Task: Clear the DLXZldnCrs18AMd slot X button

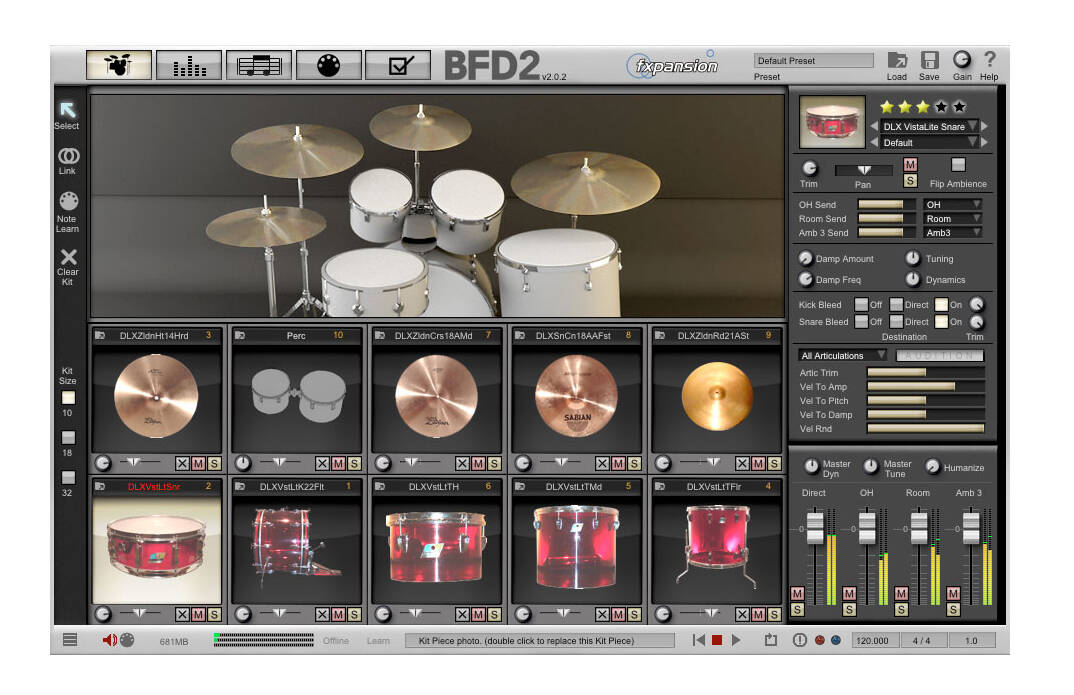Action: click(462, 464)
